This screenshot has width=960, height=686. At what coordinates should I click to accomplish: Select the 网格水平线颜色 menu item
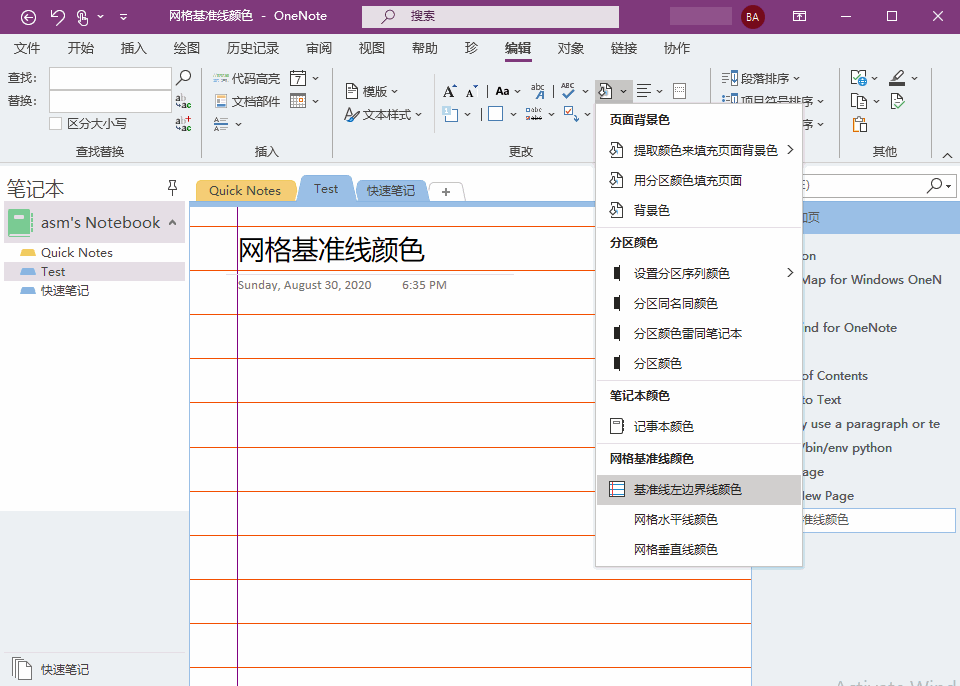pos(699,519)
